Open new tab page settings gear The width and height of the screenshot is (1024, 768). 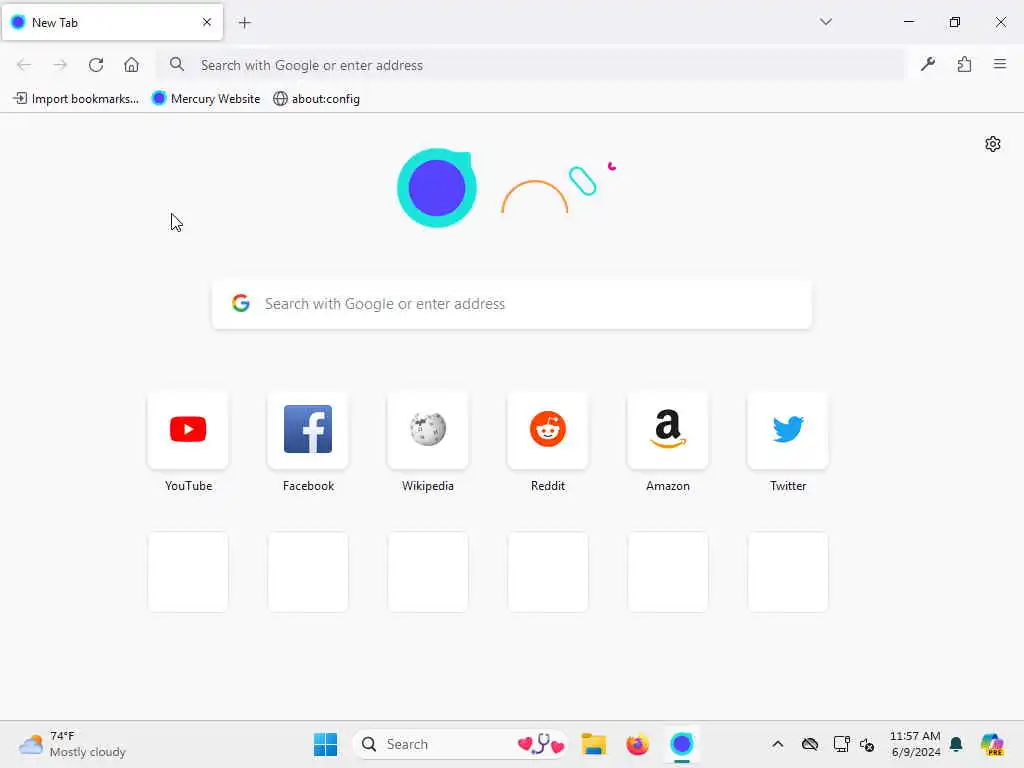click(993, 144)
